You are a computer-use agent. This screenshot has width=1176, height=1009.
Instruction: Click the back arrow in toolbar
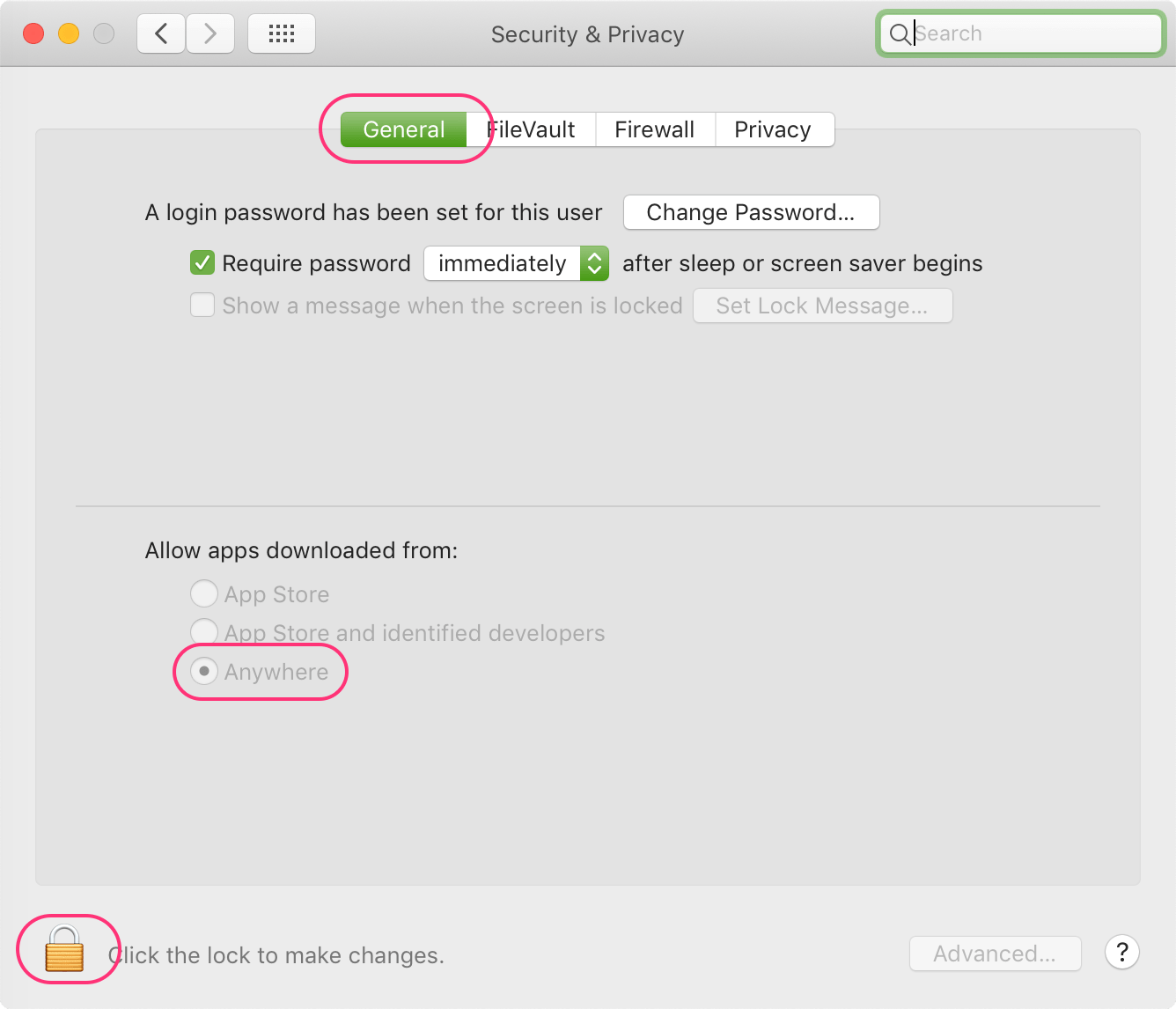click(161, 33)
